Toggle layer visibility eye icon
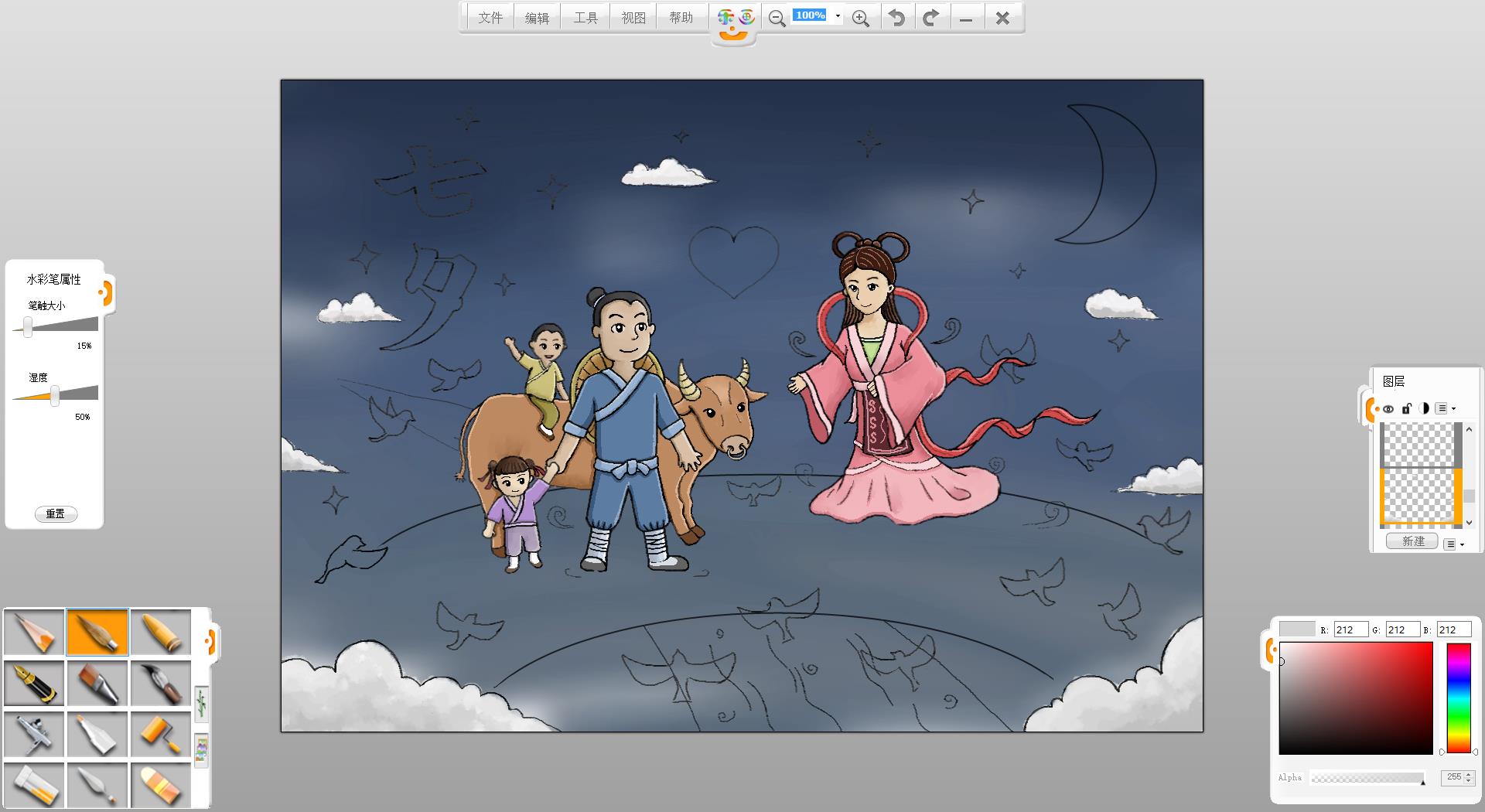Viewport: 1485px width, 812px height. (1388, 409)
